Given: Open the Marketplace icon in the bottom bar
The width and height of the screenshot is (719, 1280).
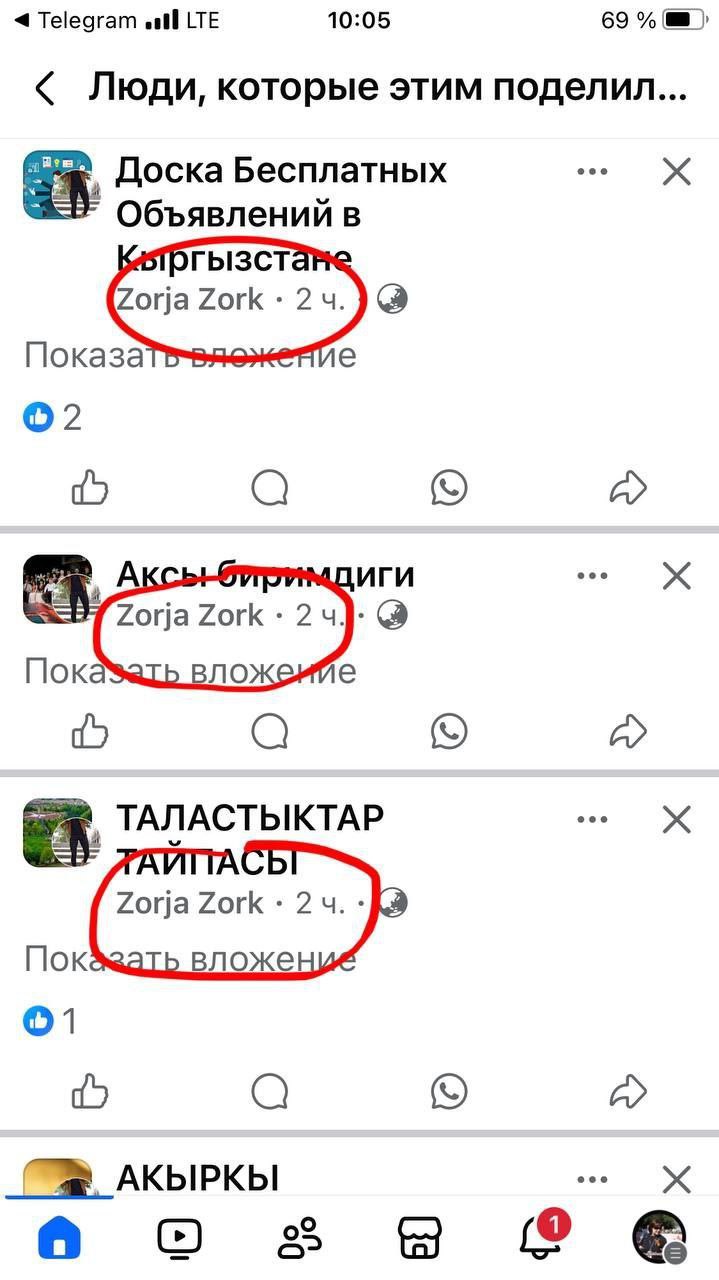Looking at the screenshot, I should (x=419, y=1238).
